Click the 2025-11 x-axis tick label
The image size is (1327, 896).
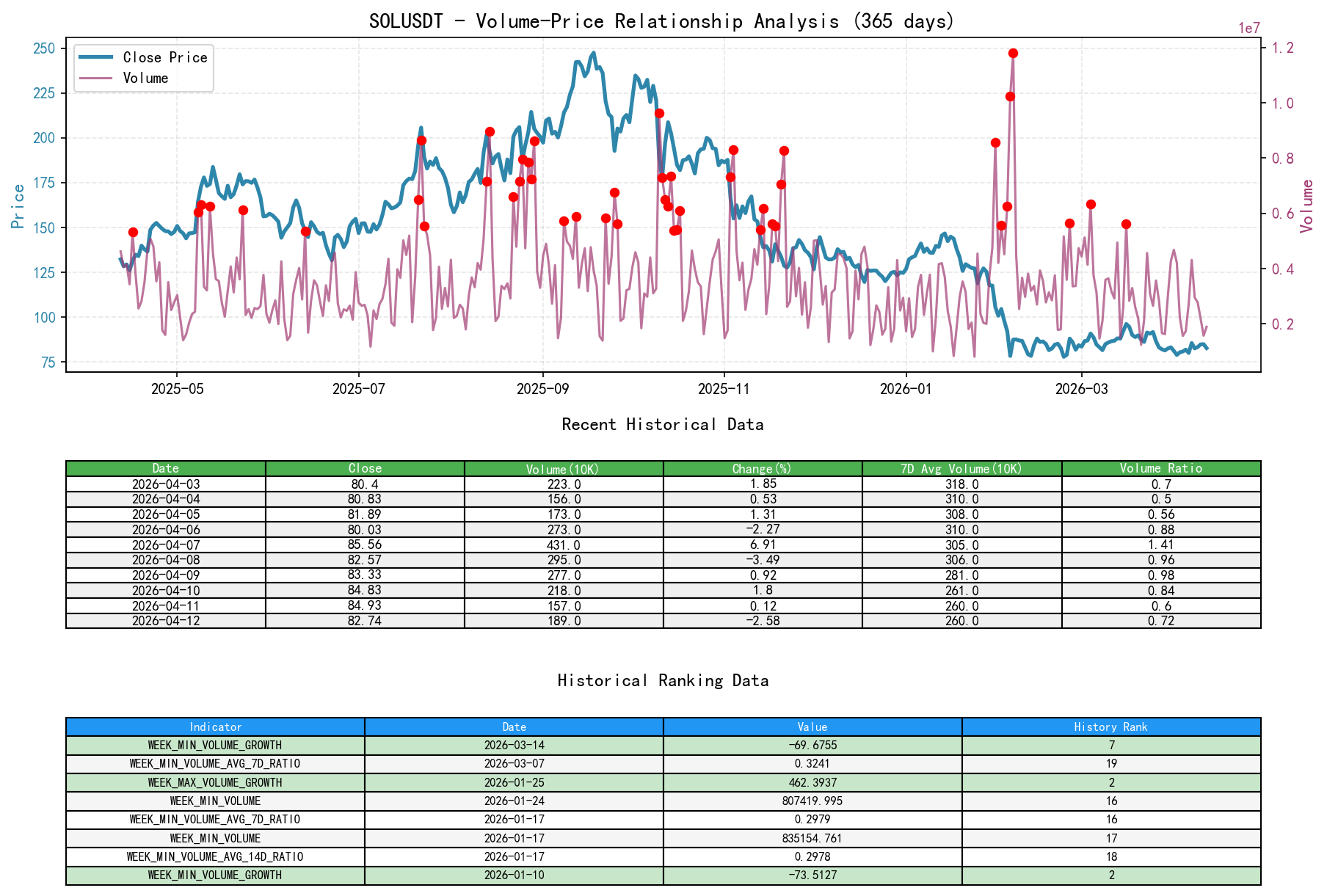pos(724,389)
